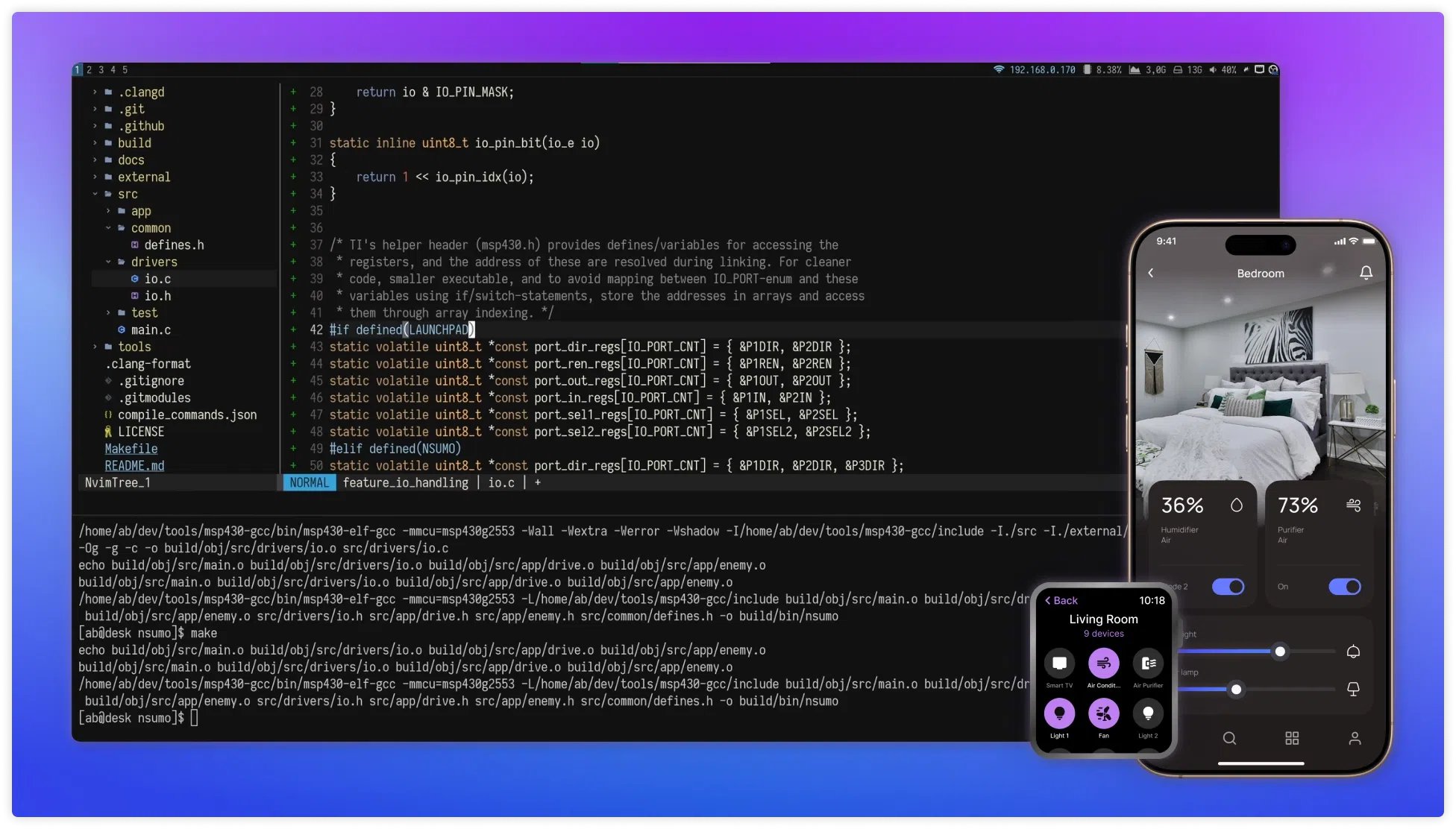Open the search tab in phone bottom bar

[x=1229, y=738]
